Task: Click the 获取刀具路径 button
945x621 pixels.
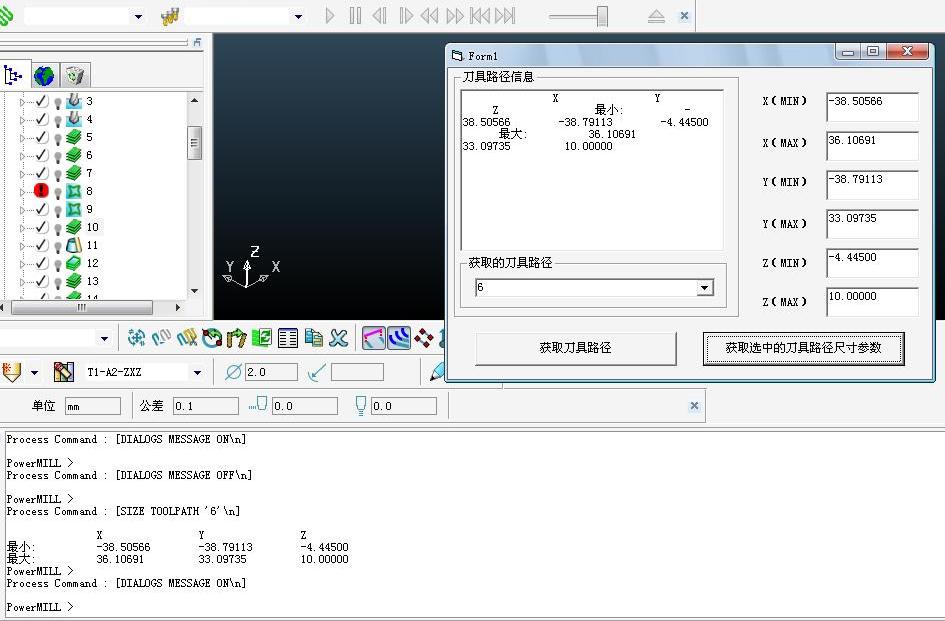Action: [x=576, y=348]
